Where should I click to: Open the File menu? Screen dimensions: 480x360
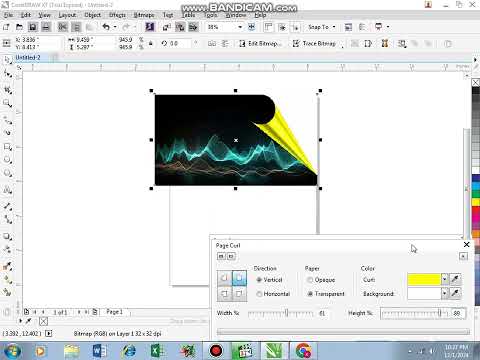point(8,15)
